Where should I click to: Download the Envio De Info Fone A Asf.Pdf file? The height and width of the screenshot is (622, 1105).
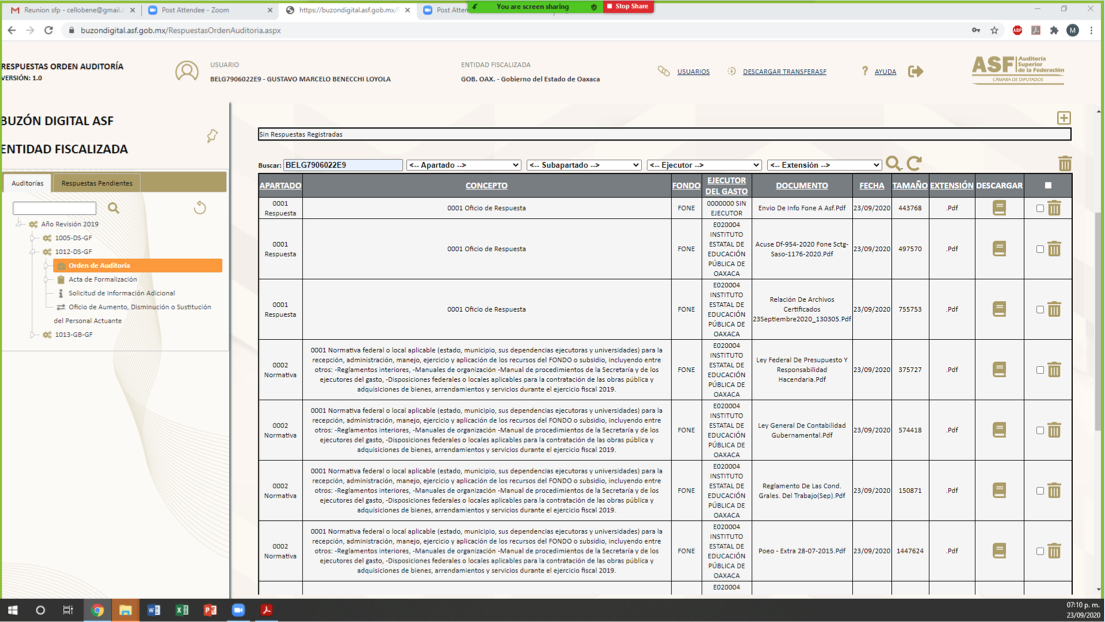click(x=998, y=208)
